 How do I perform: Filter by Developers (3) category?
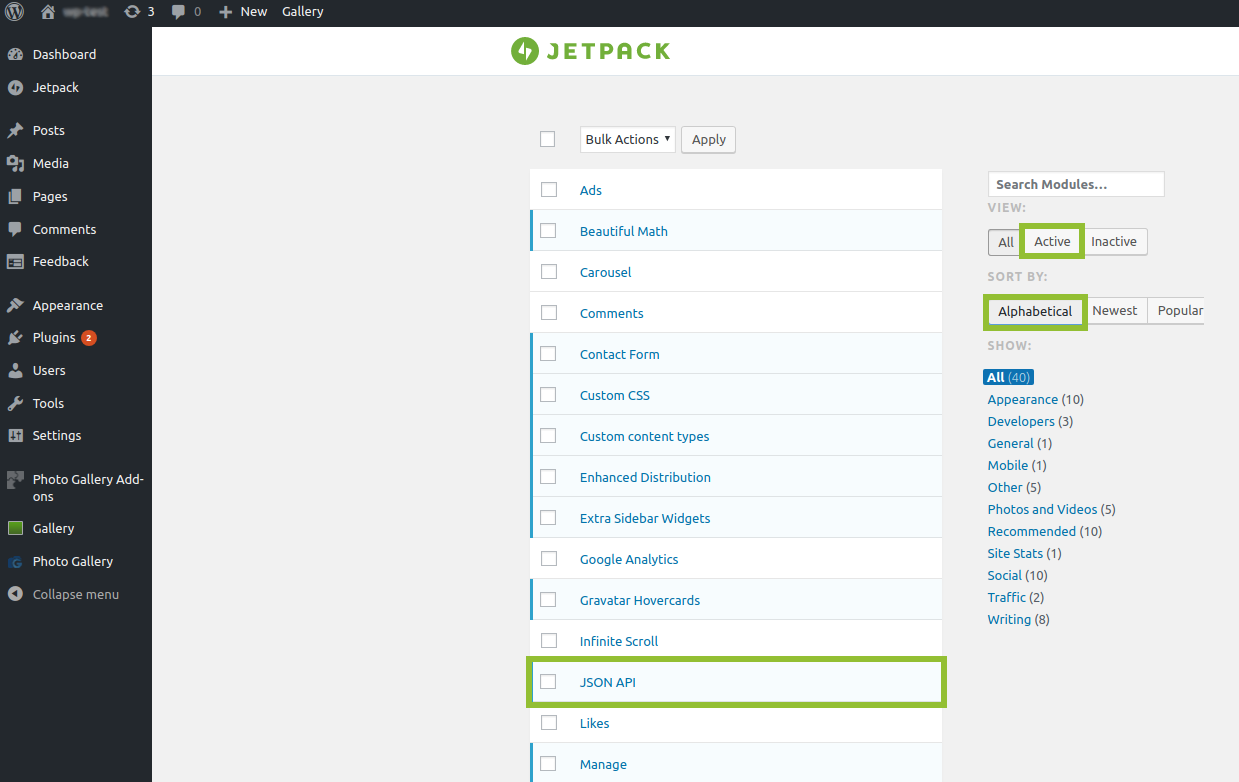pos(1031,421)
